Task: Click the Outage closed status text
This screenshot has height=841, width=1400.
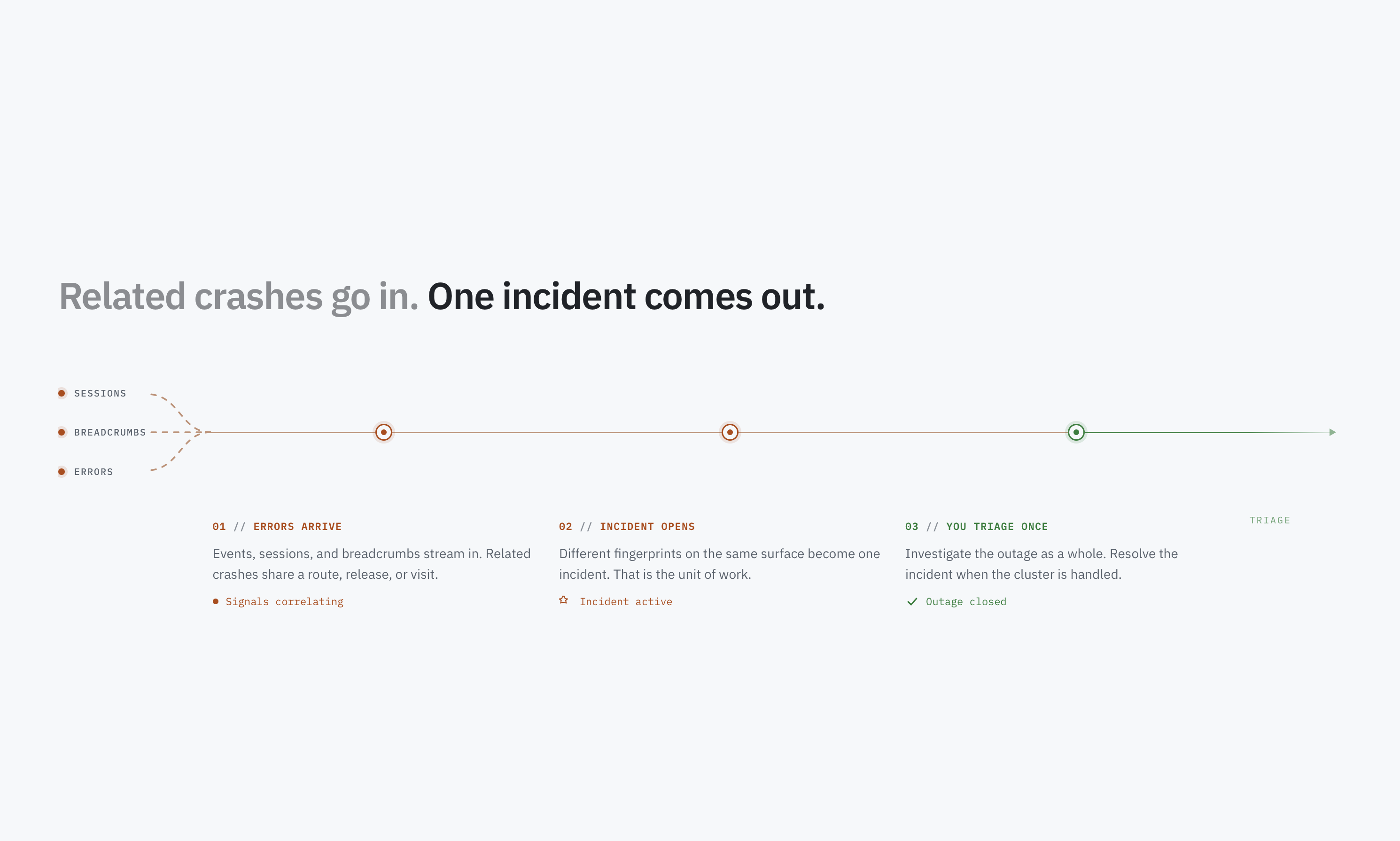Action: coord(966,602)
